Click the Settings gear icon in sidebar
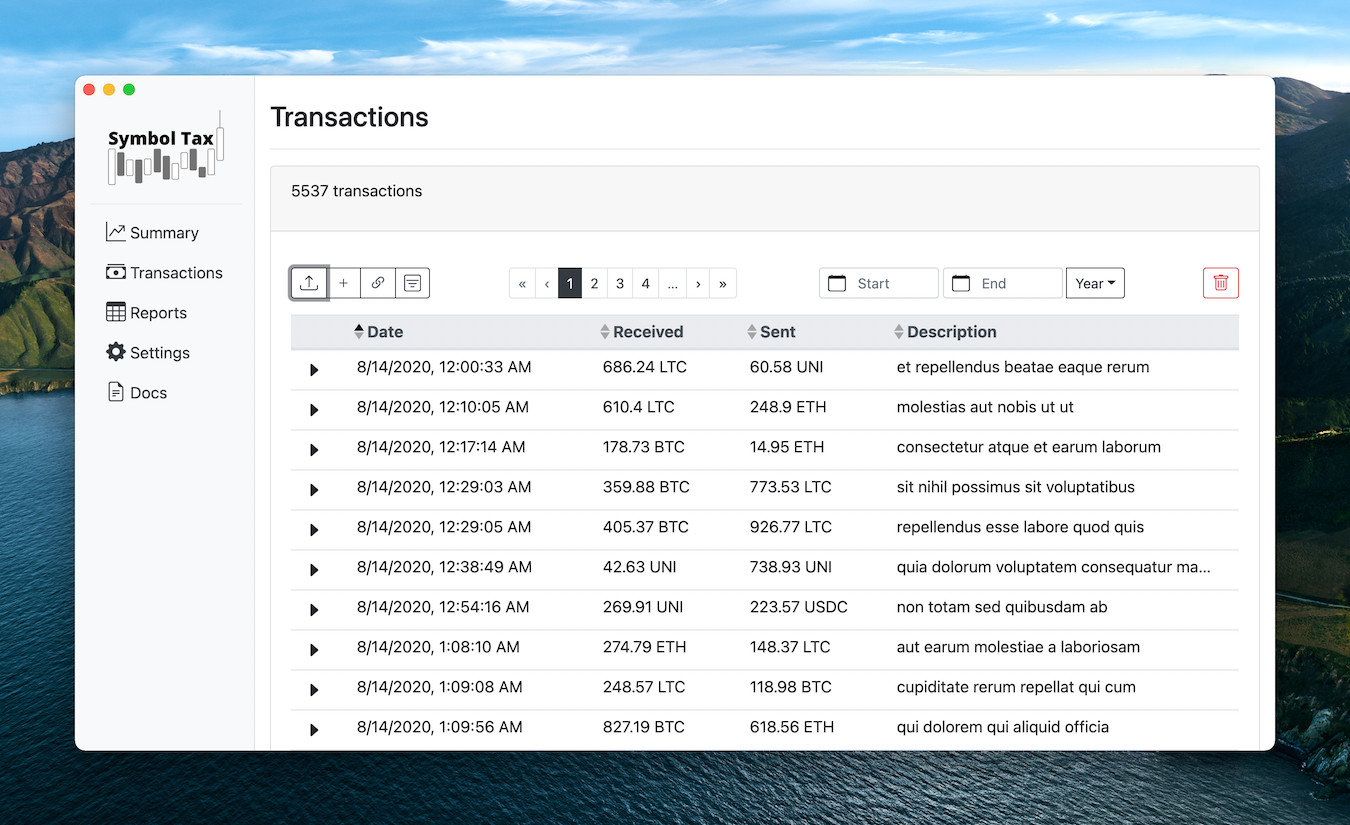 116,352
